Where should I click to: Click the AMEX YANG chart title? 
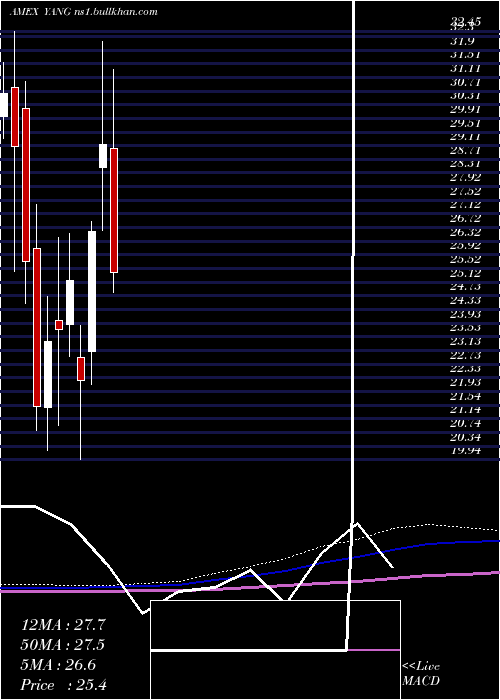point(83,12)
